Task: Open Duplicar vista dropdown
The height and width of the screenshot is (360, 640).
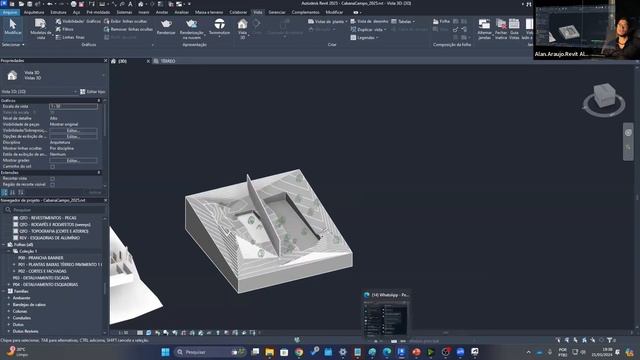Action: coord(368,29)
